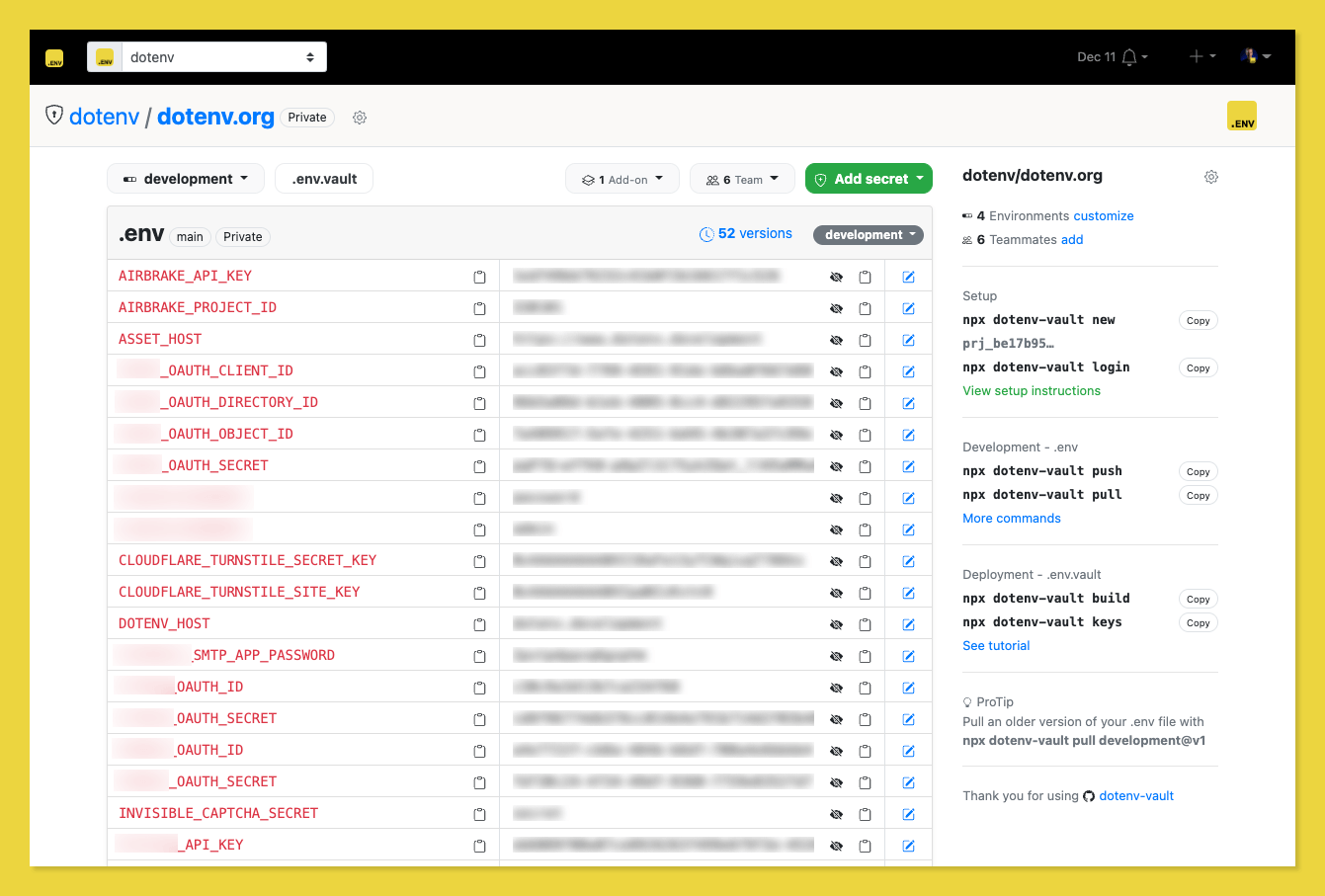This screenshot has width=1325, height=896.
Task: Edit the AIRBRAKE_PROJECT_ID secret
Action: (x=909, y=309)
